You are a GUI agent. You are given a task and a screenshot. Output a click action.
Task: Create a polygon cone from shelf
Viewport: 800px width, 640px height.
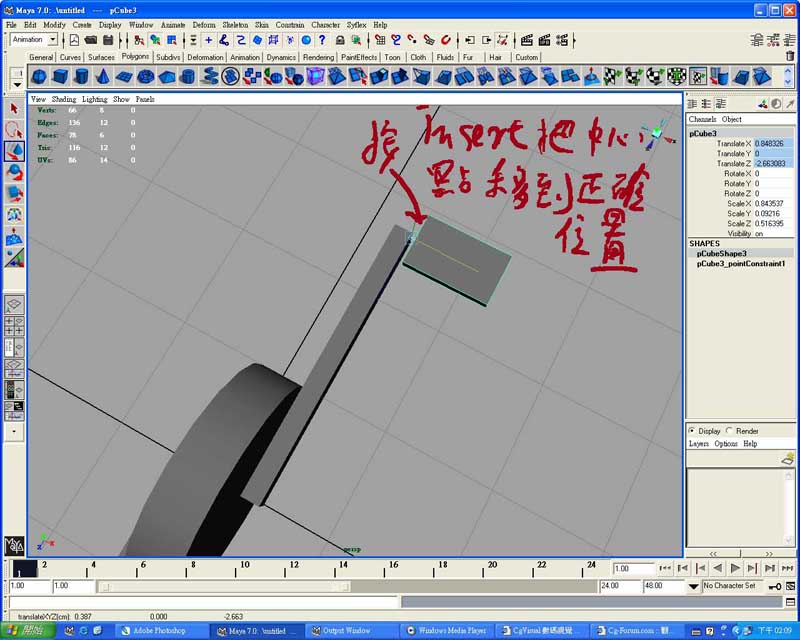103,77
